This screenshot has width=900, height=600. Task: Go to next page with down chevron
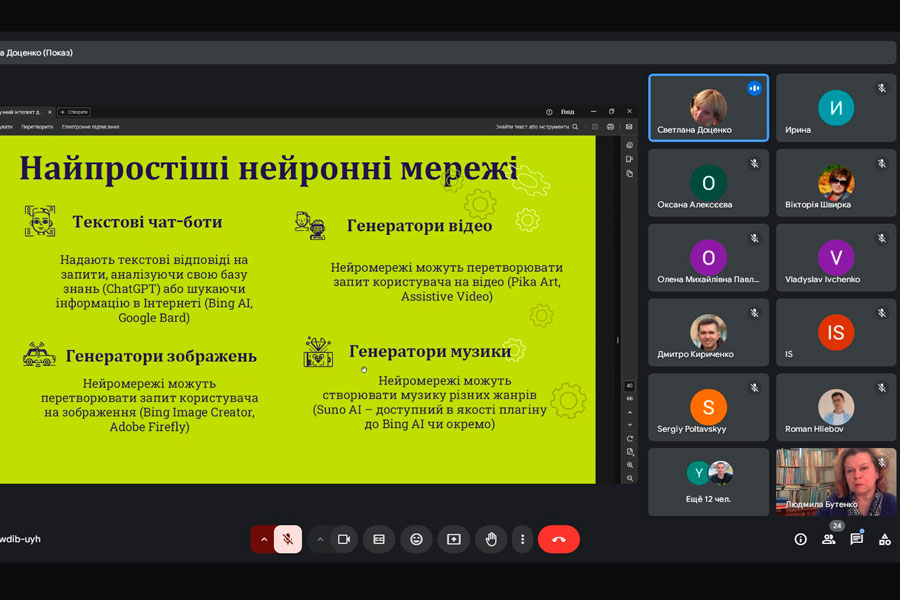click(x=630, y=425)
